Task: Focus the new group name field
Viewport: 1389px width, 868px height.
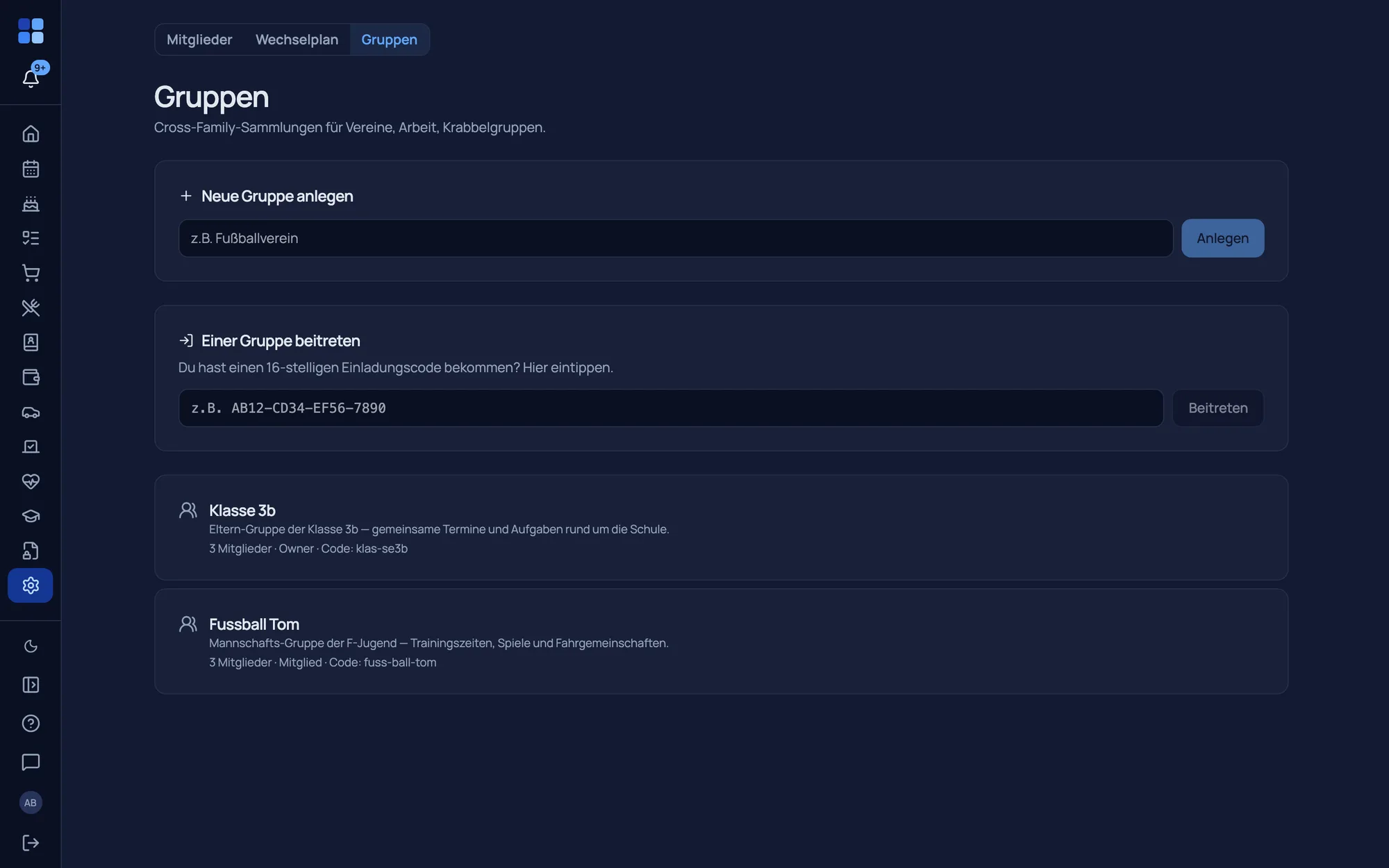Action: click(x=675, y=238)
